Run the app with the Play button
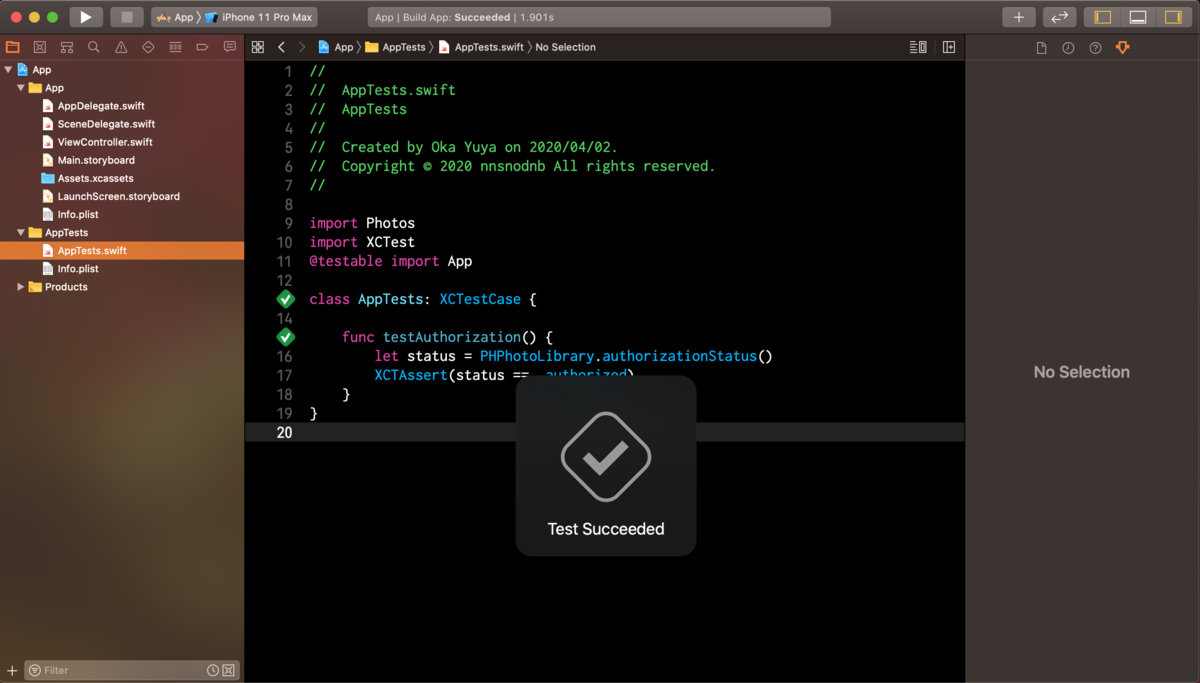This screenshot has height=683, width=1200. (86, 17)
